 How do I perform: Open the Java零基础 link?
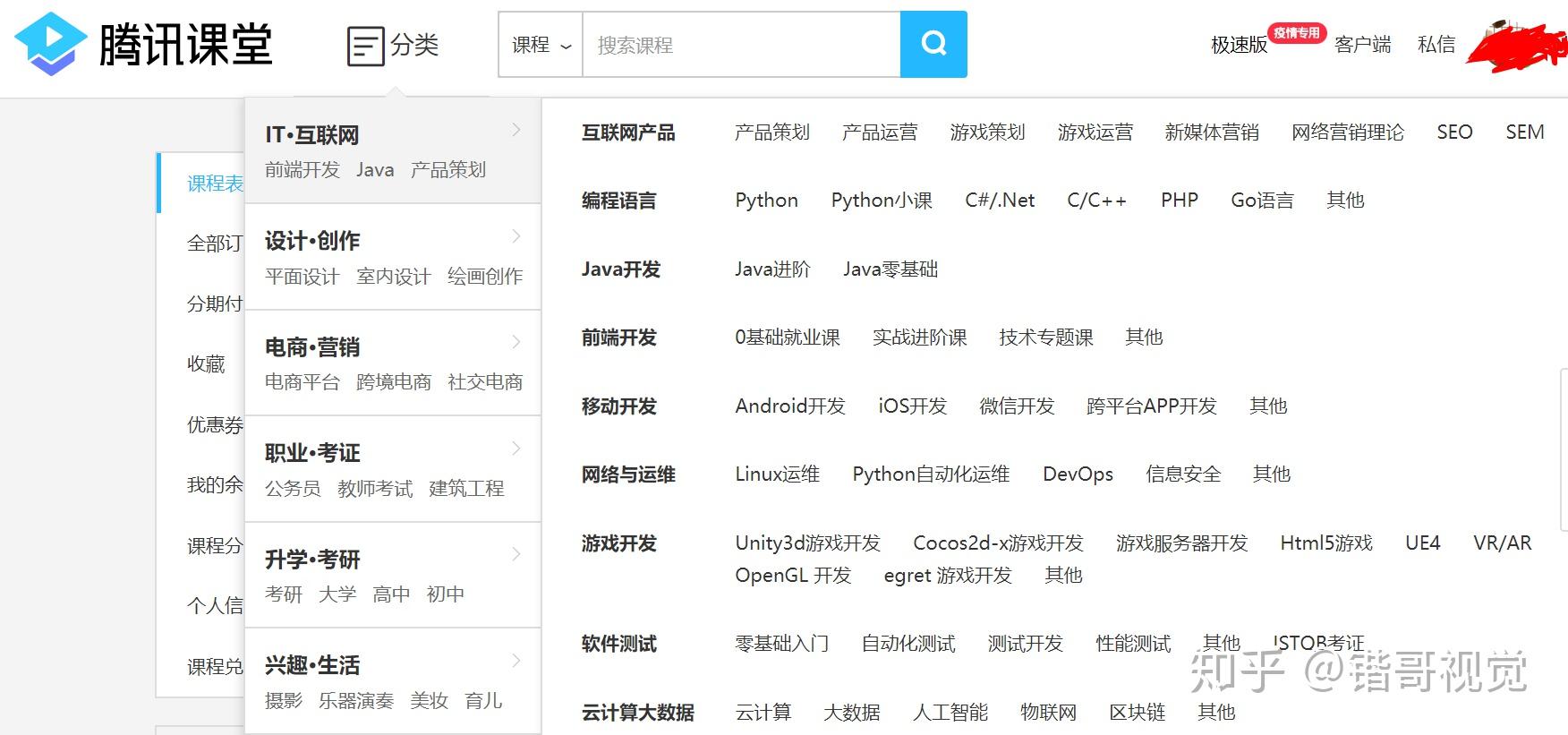(x=891, y=269)
